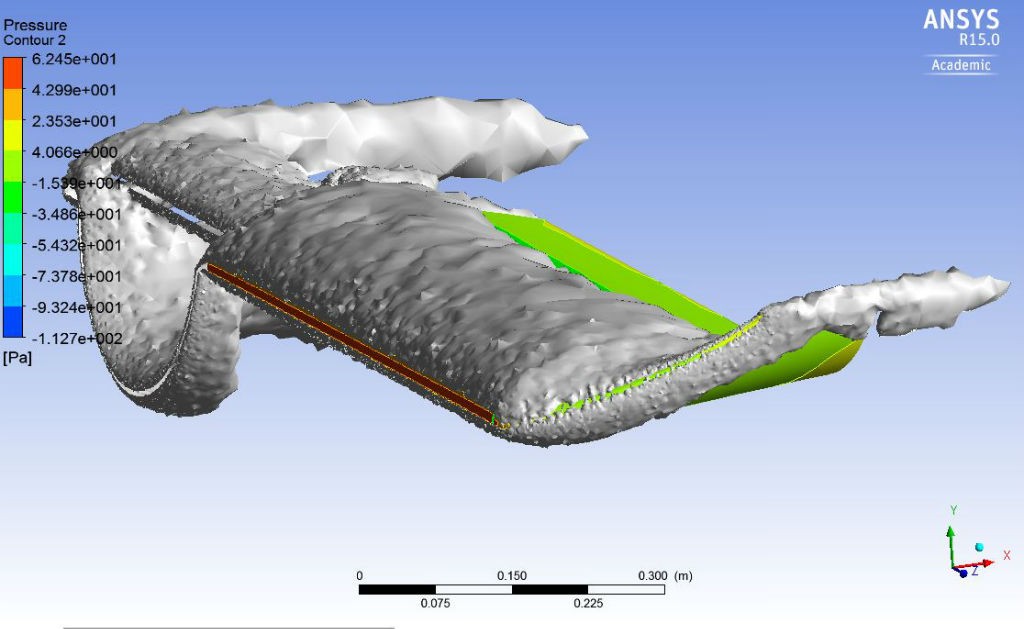Select the Pressure legend title
Screen dimensions: 1024x629
[x=35, y=25]
